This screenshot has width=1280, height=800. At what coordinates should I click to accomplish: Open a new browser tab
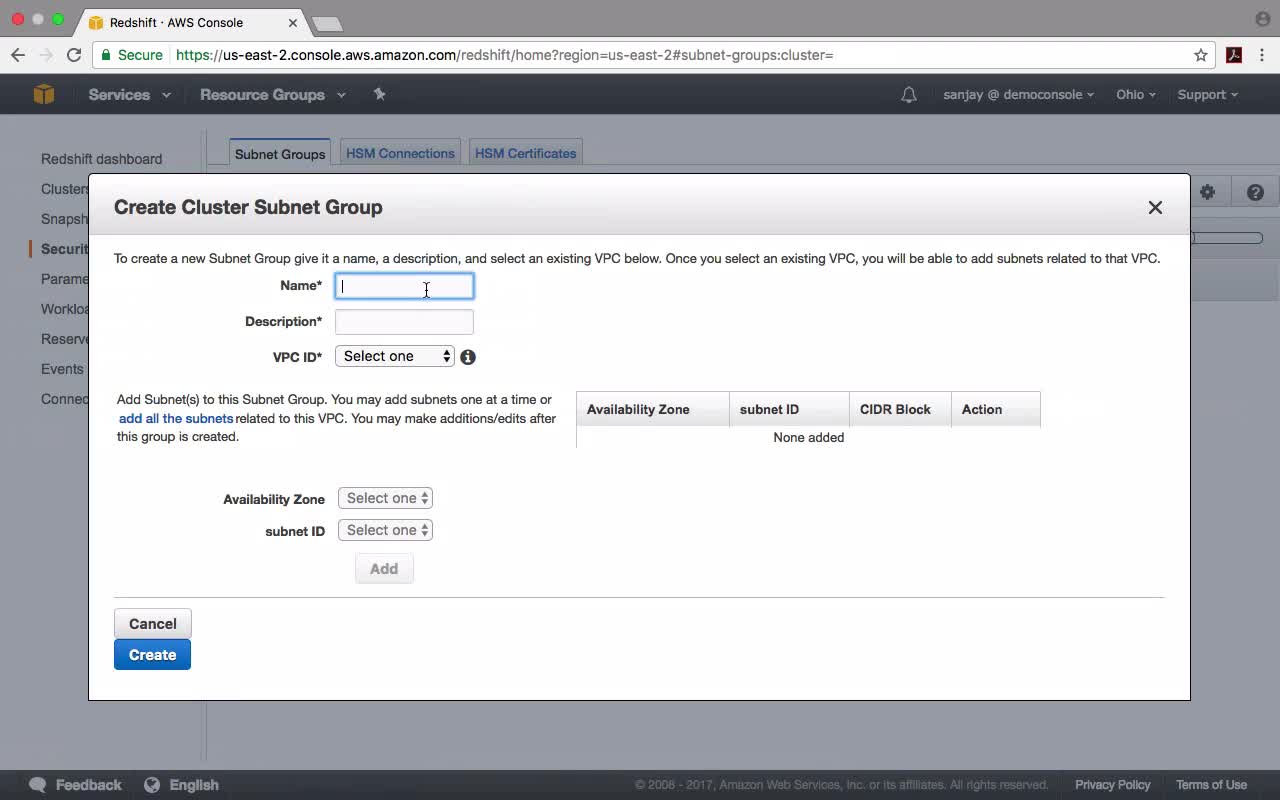(x=327, y=23)
